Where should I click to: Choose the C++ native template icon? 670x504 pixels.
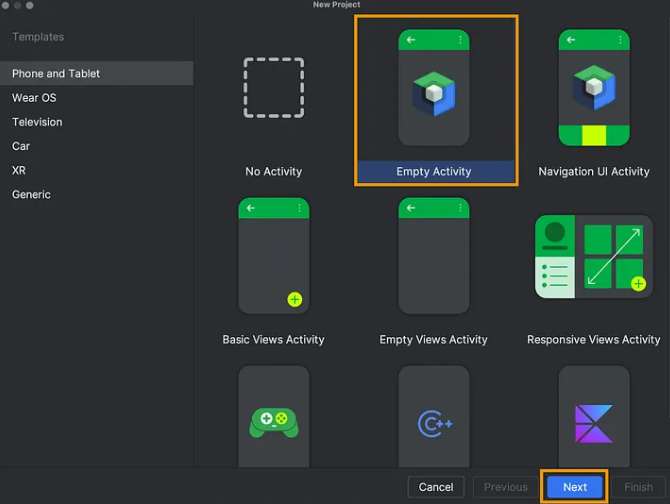(x=435, y=423)
